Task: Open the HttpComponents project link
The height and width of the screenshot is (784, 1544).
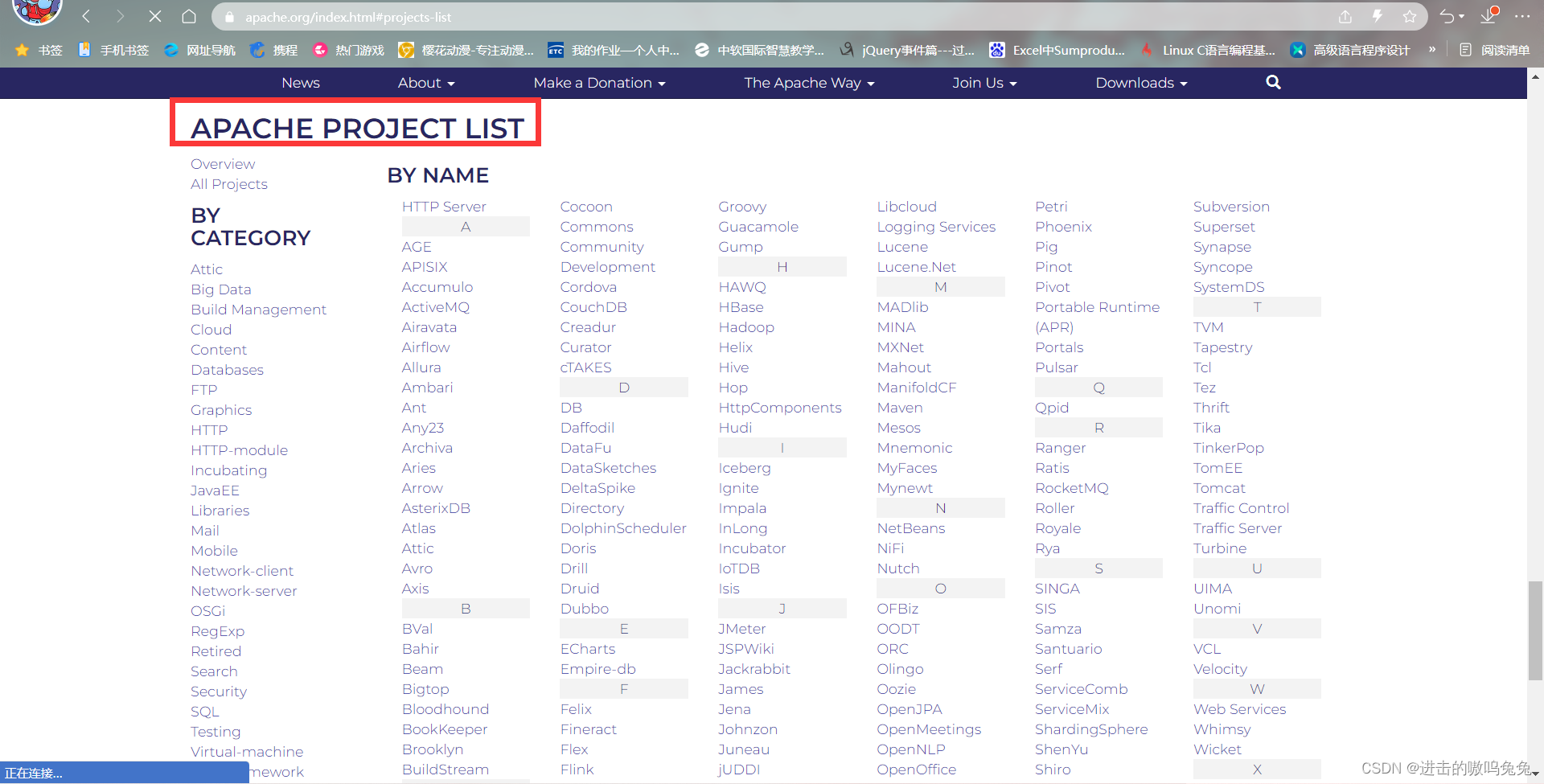Action: point(780,408)
